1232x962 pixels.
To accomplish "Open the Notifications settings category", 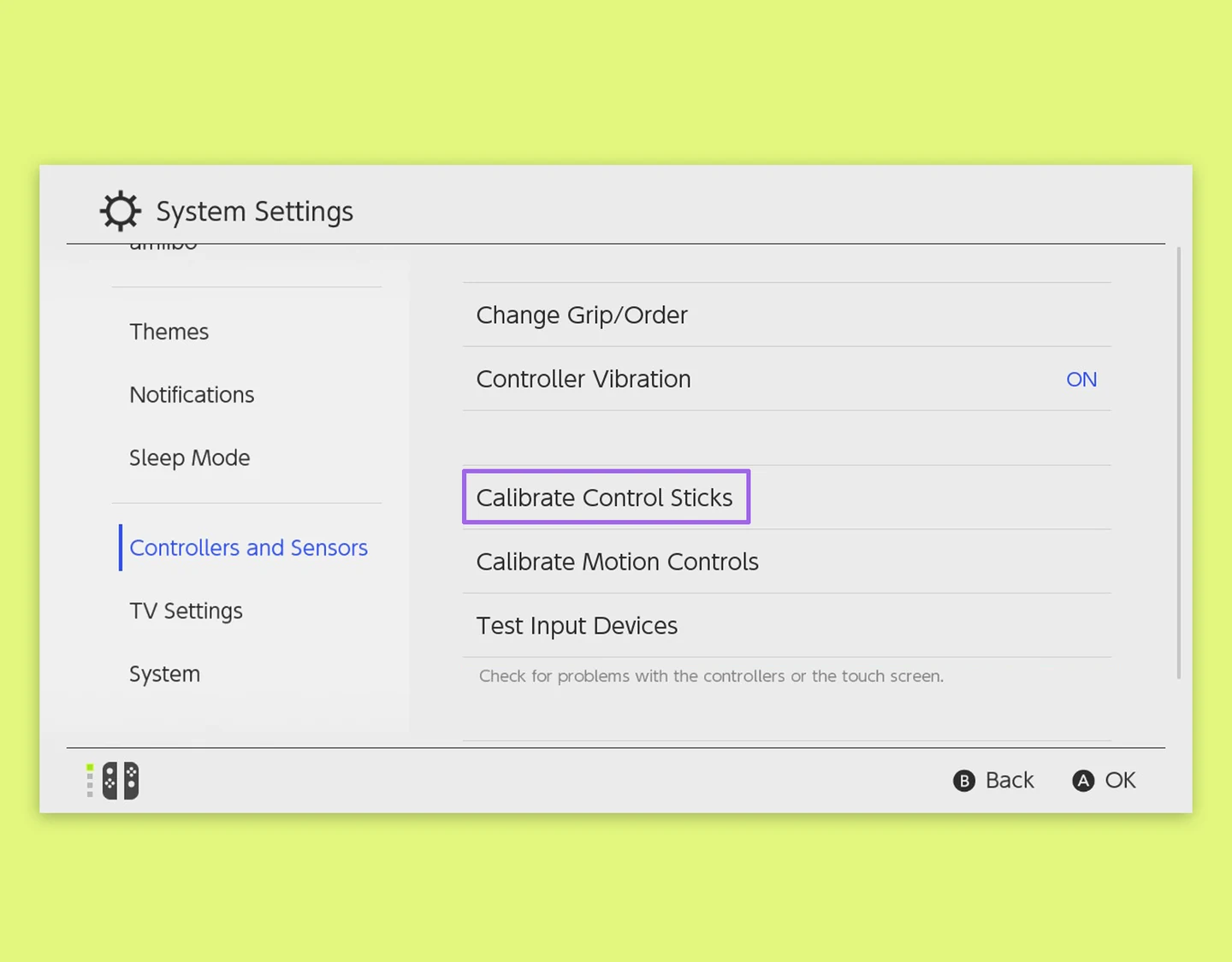I will [x=192, y=395].
